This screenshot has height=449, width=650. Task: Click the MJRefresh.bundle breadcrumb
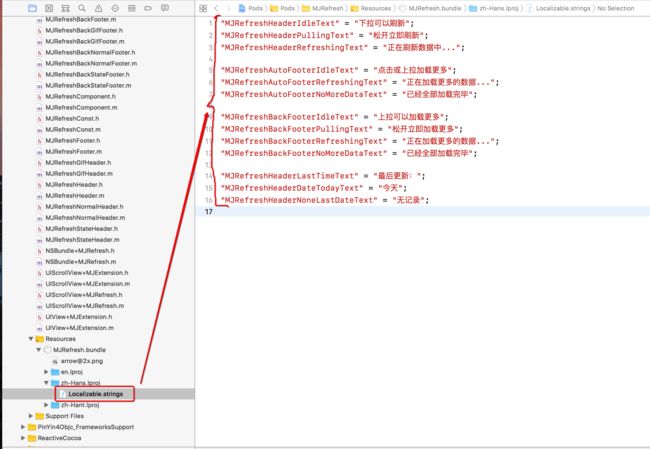430,8
